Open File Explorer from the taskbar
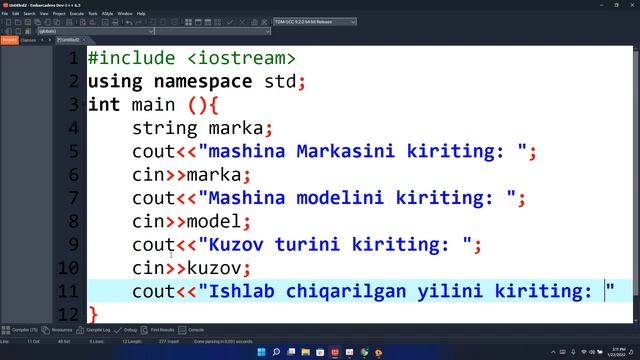Image resolution: width=640 pixels, height=360 pixels. click(x=305, y=352)
